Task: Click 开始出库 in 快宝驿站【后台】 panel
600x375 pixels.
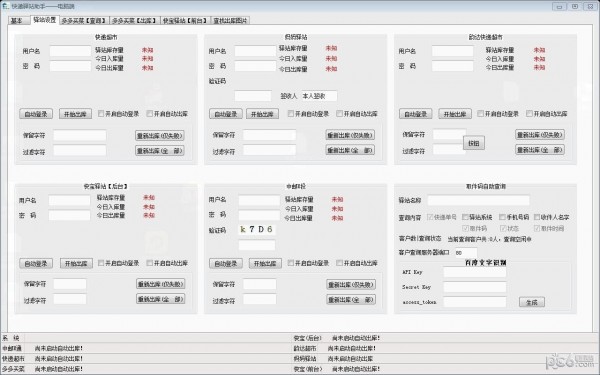Action: click(x=76, y=263)
